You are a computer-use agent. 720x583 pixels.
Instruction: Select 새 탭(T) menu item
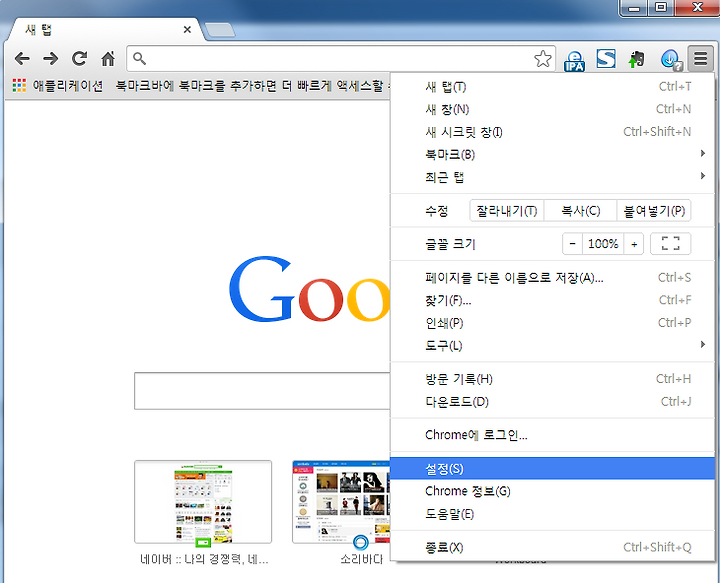point(552,87)
